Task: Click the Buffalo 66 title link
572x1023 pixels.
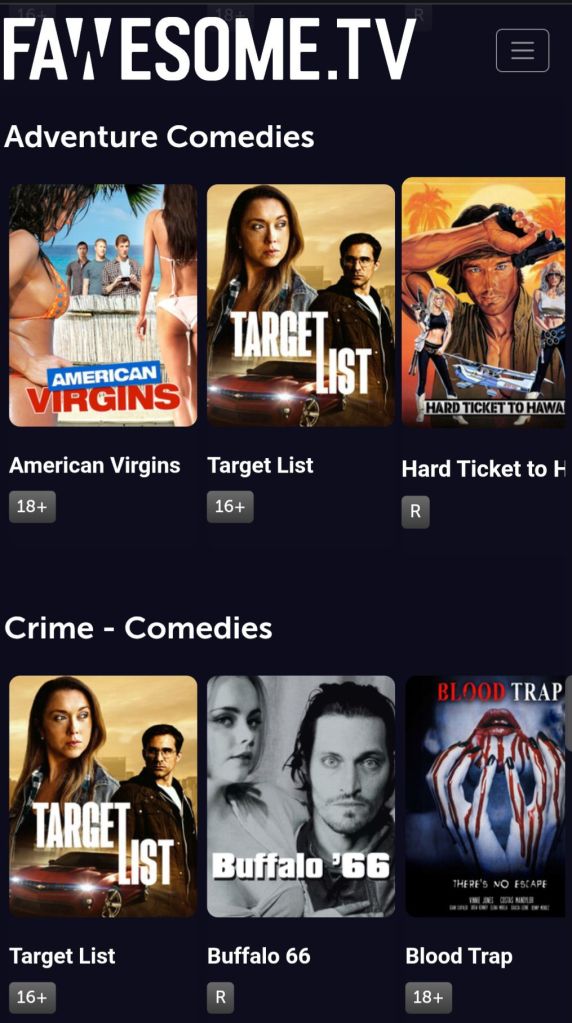Action: pyautogui.click(x=259, y=956)
